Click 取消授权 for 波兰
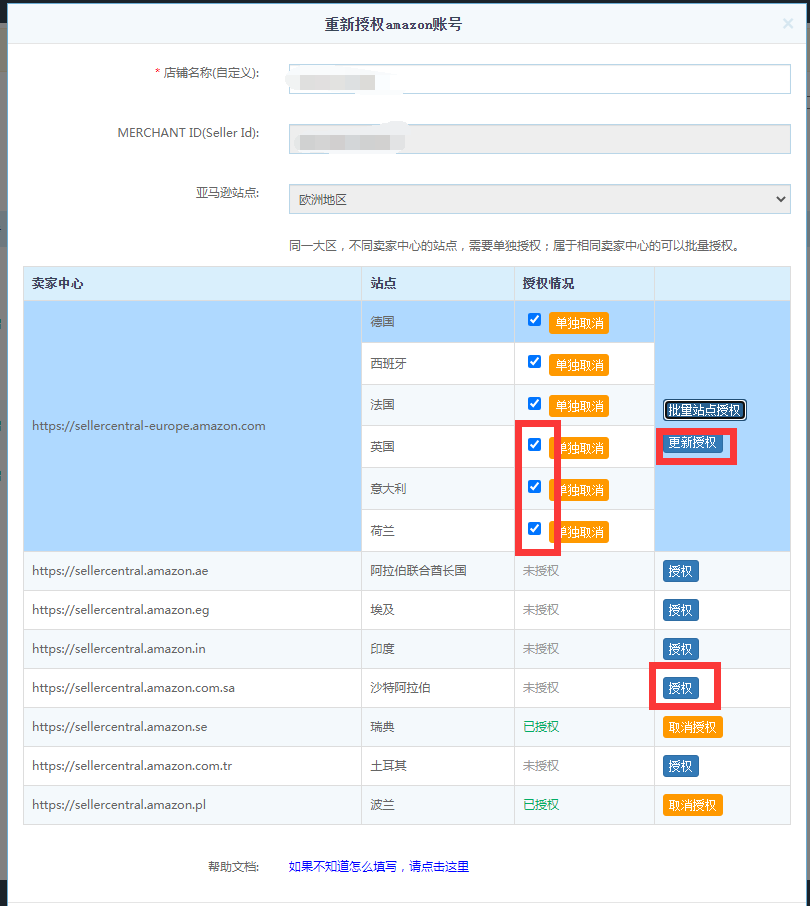 coord(692,805)
